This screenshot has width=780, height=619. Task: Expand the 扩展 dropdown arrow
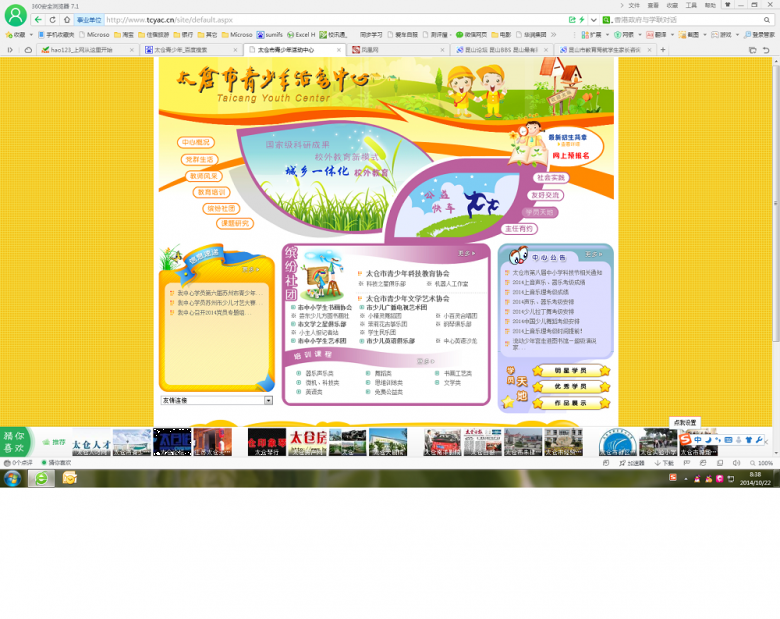click(x=607, y=35)
